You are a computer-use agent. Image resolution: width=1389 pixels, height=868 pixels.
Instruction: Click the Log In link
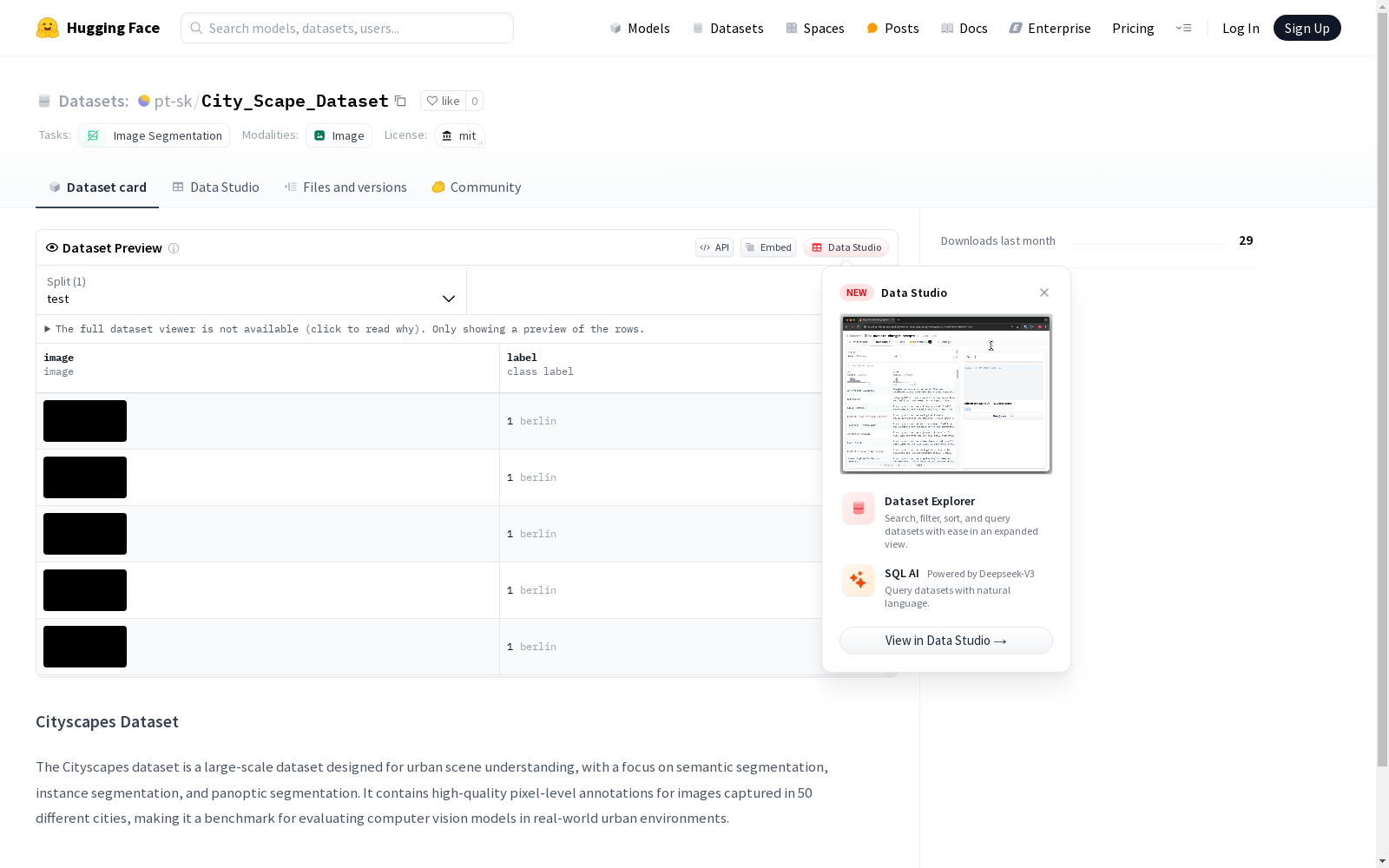coord(1241,28)
